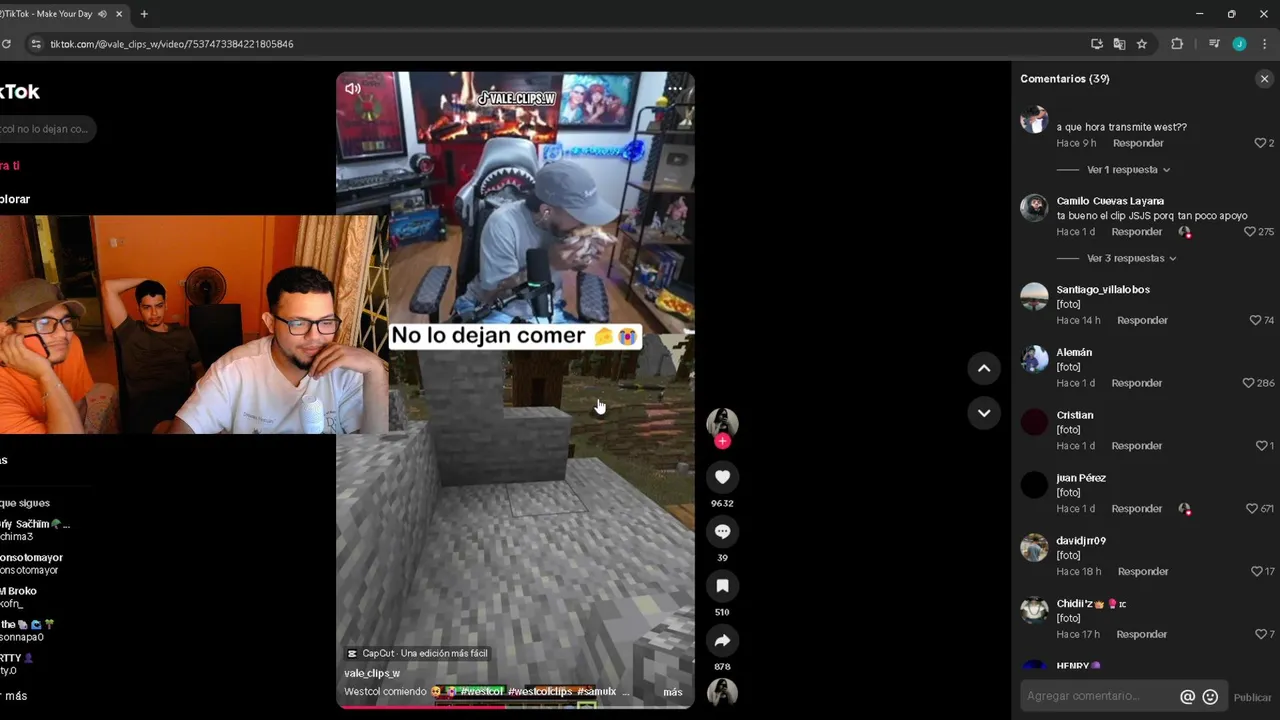
Task: Translate this page icon in address bar
Action: 1119,44
